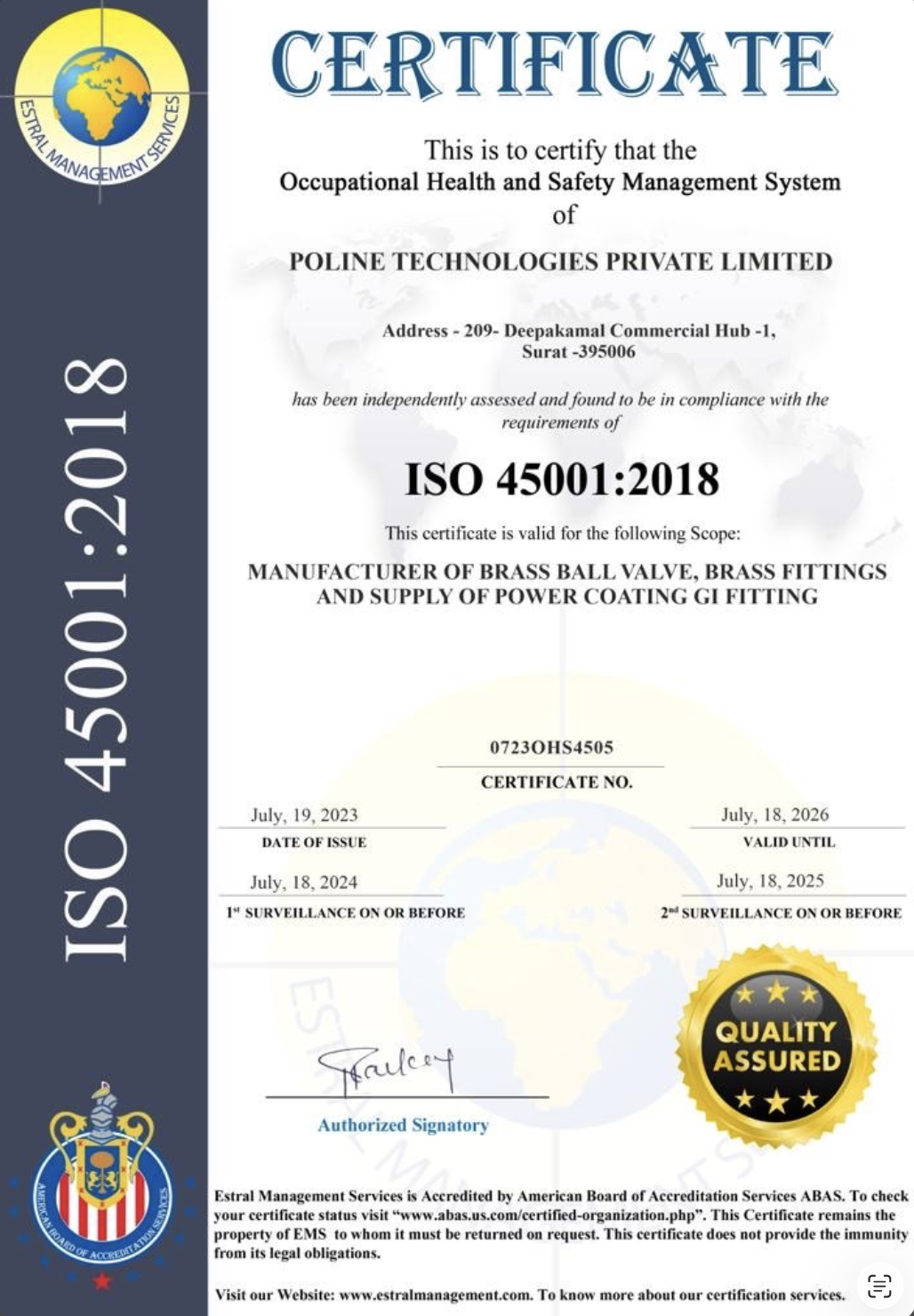The height and width of the screenshot is (1316, 914).
Task: Click the second surveillance date July, 18, 2025
Action: tap(770, 880)
